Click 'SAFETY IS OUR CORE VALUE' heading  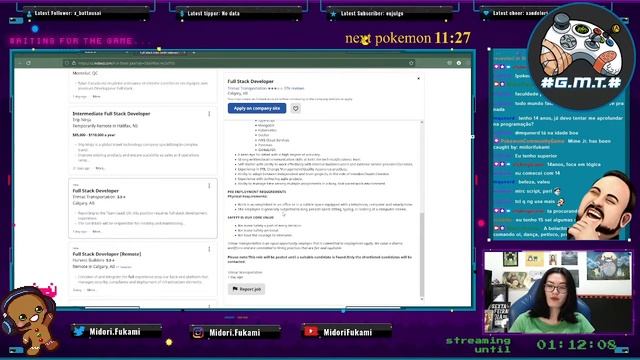coord(251,218)
